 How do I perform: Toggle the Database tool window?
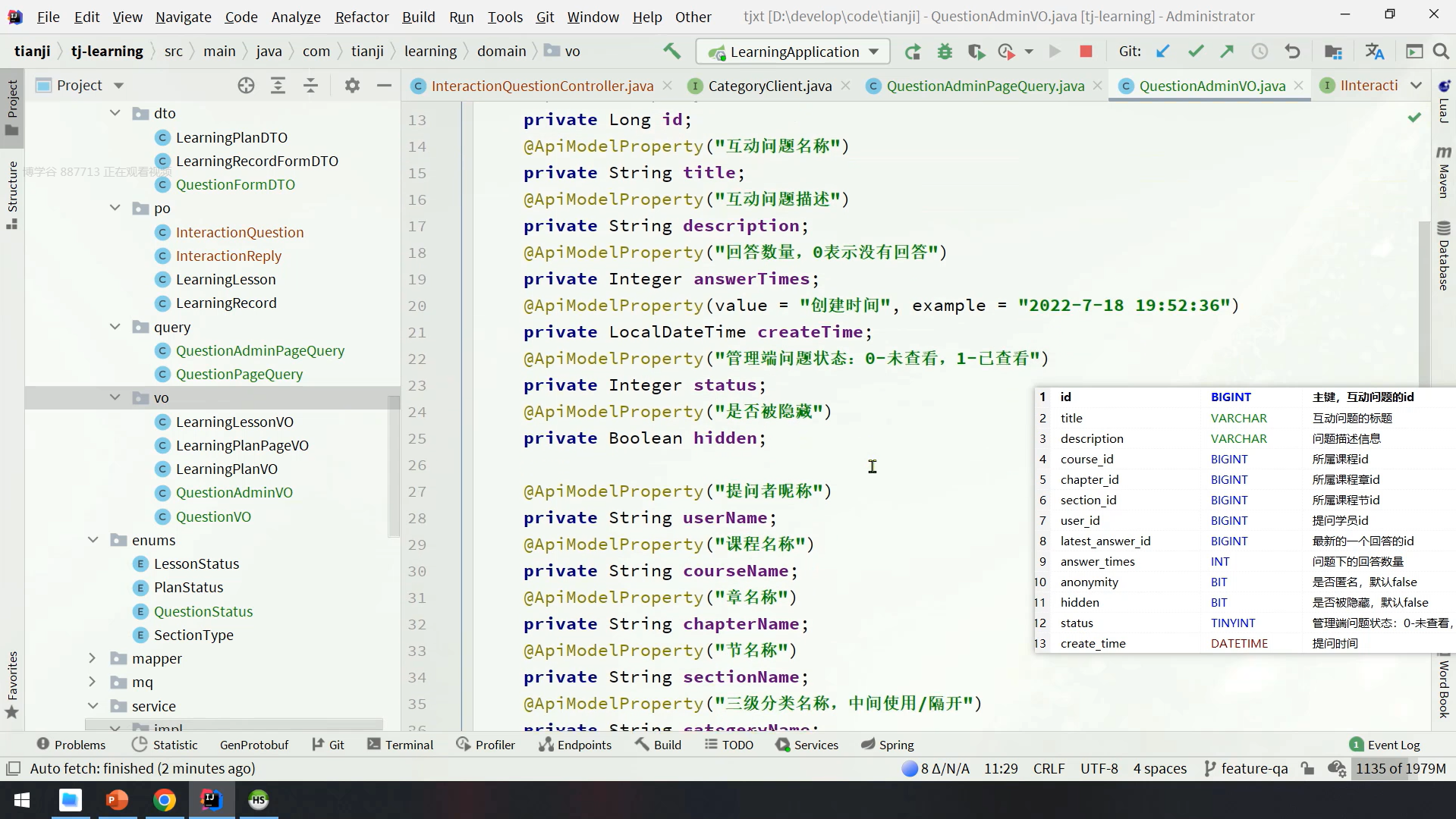tap(1443, 256)
